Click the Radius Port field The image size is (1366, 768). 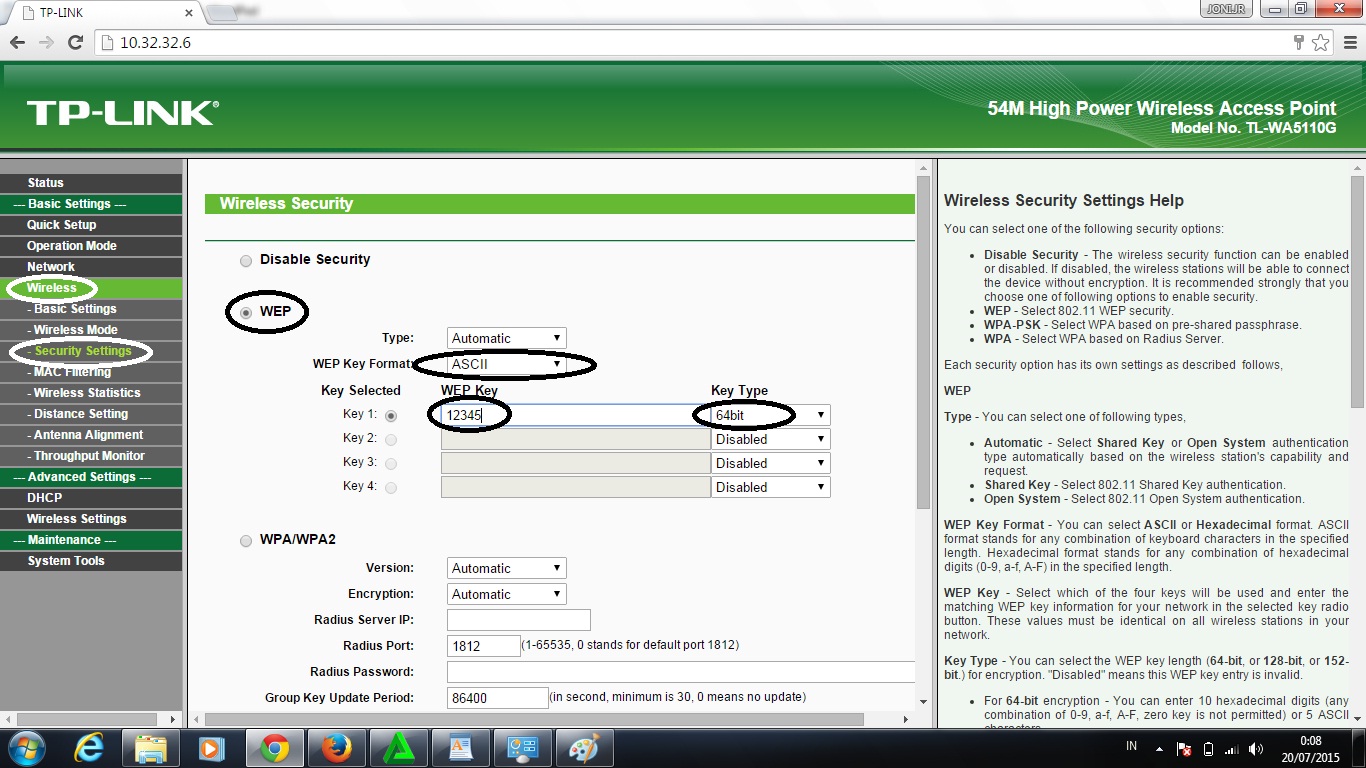point(484,646)
